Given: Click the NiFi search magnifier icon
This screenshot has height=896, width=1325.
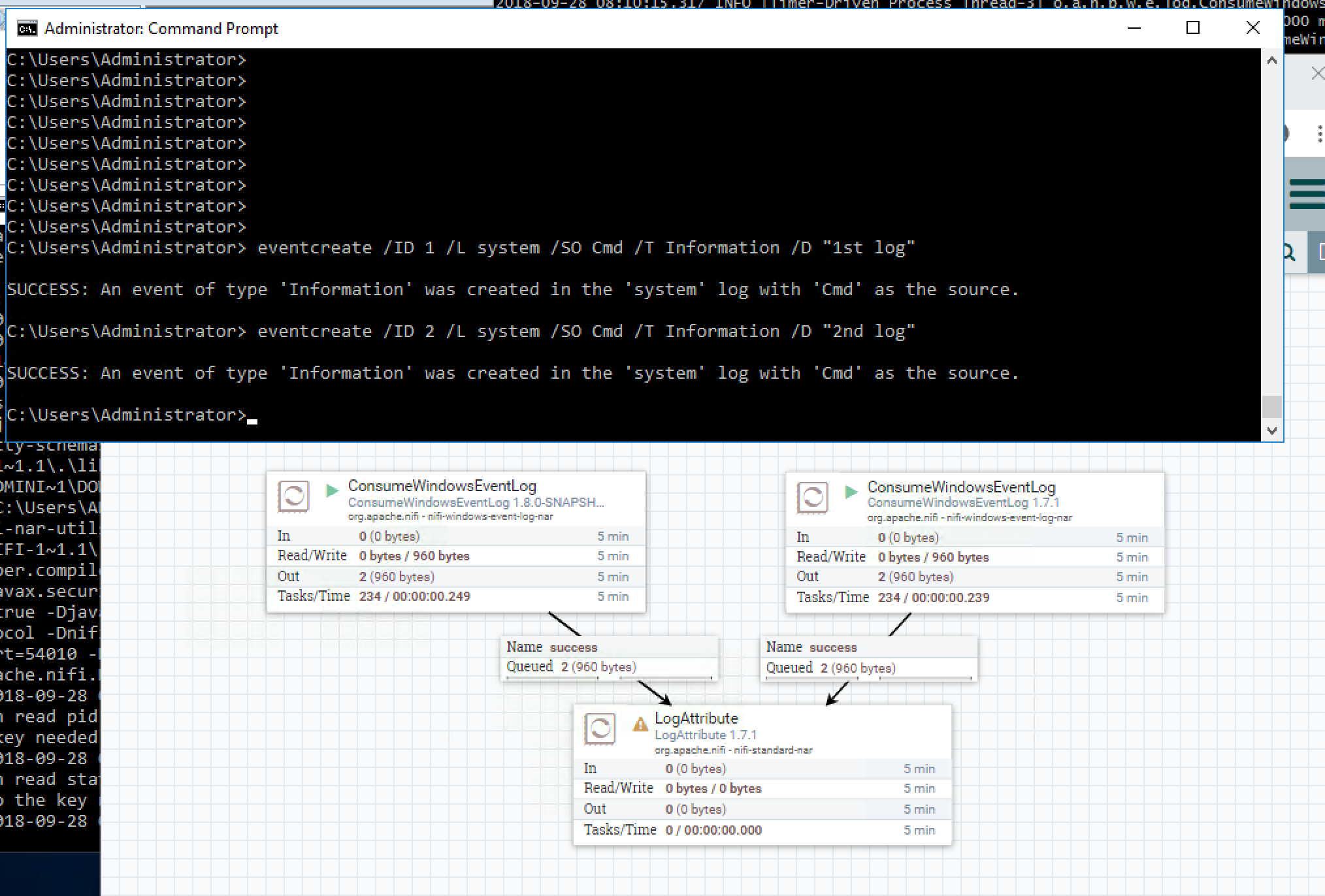Looking at the screenshot, I should click(1289, 253).
